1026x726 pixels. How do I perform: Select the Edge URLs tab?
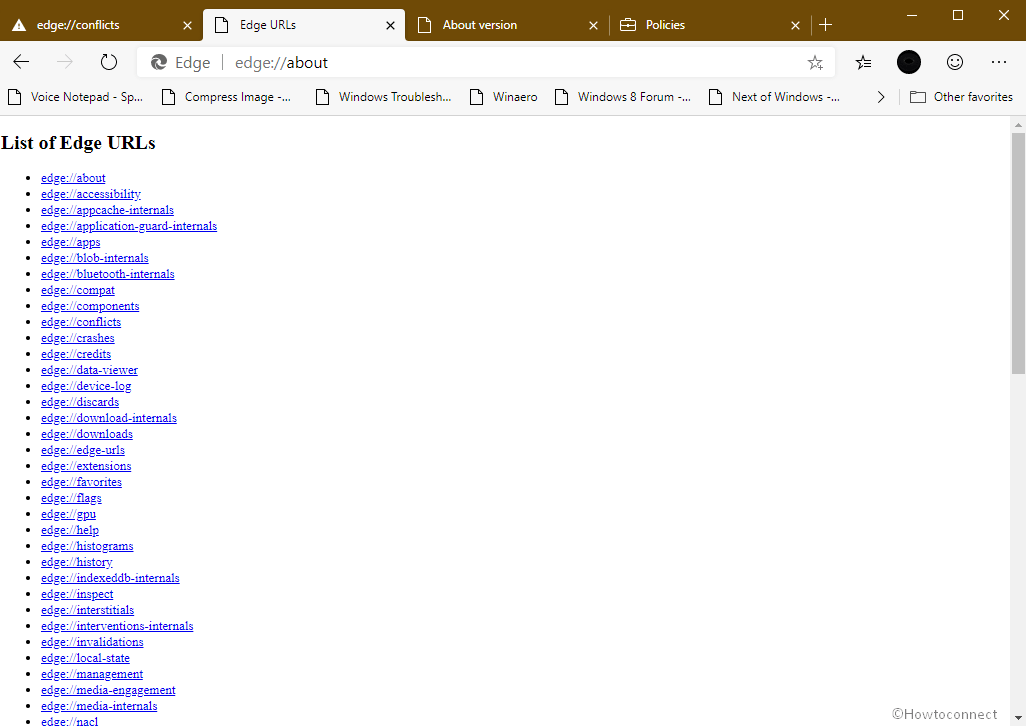tap(304, 25)
